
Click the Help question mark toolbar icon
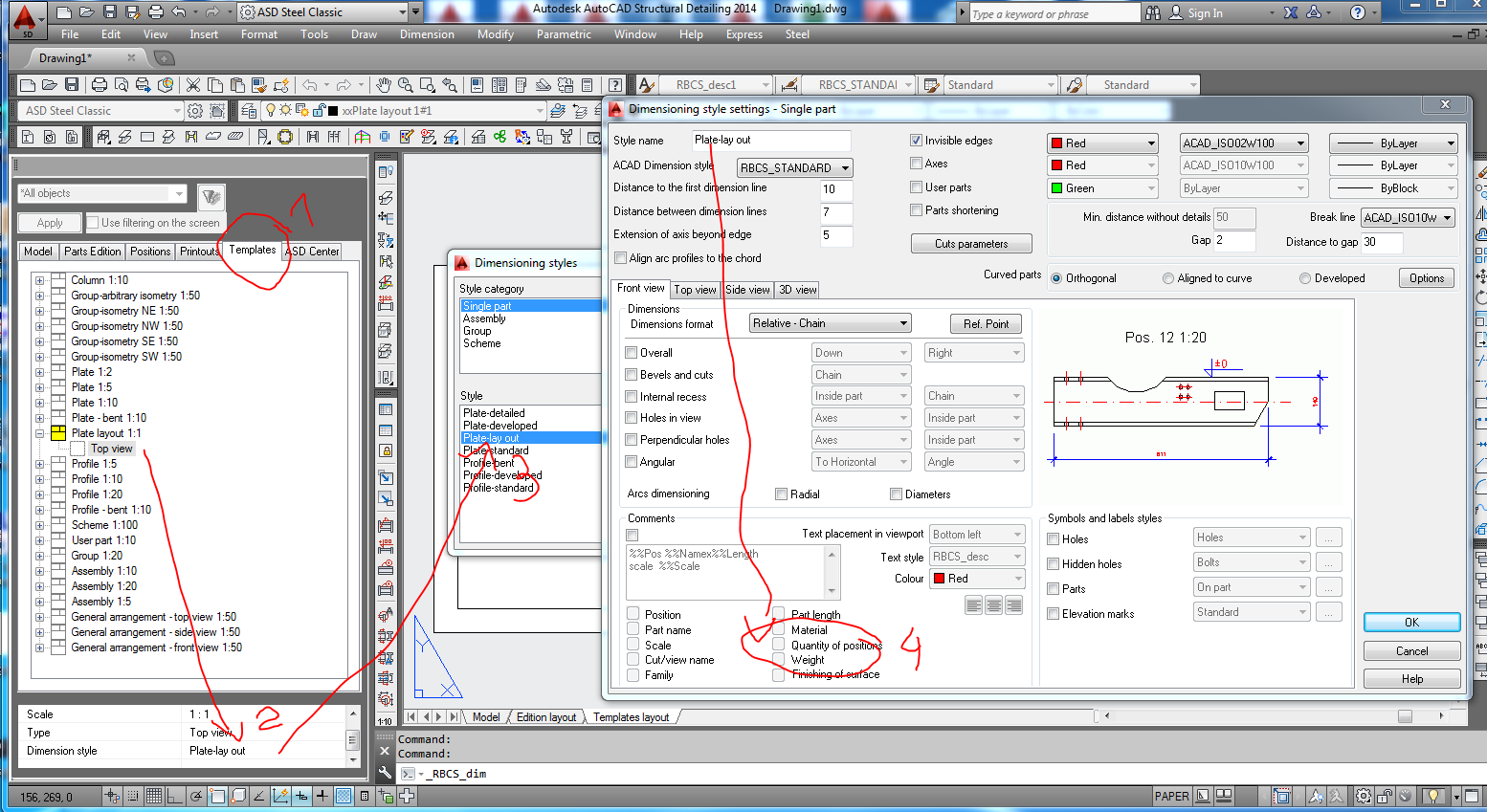tap(615, 85)
